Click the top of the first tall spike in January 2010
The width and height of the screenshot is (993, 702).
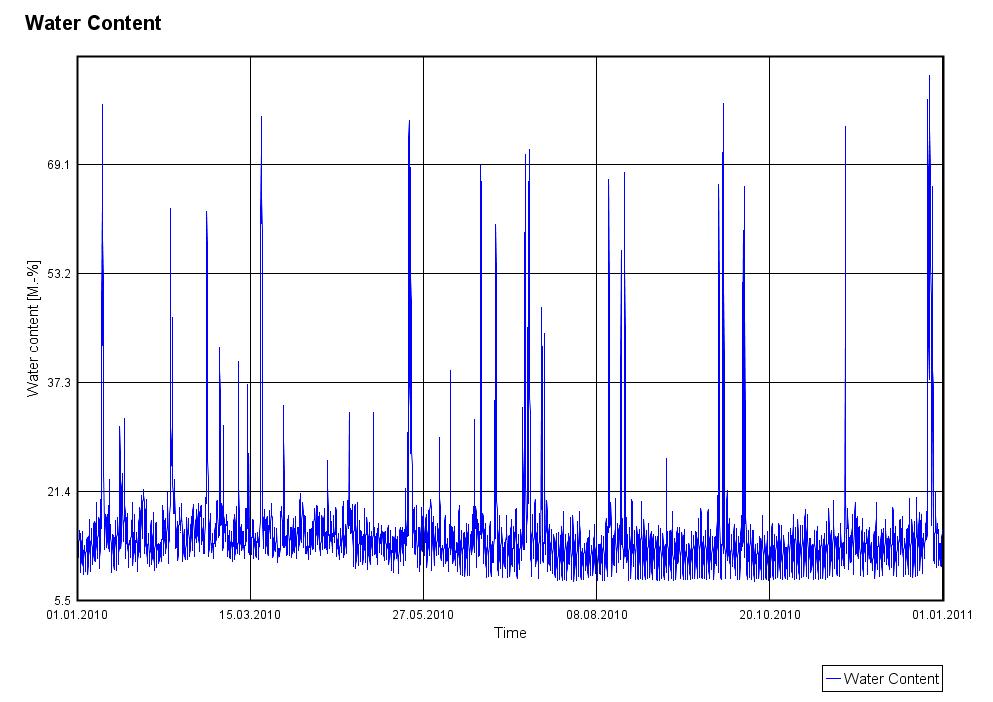click(x=102, y=106)
